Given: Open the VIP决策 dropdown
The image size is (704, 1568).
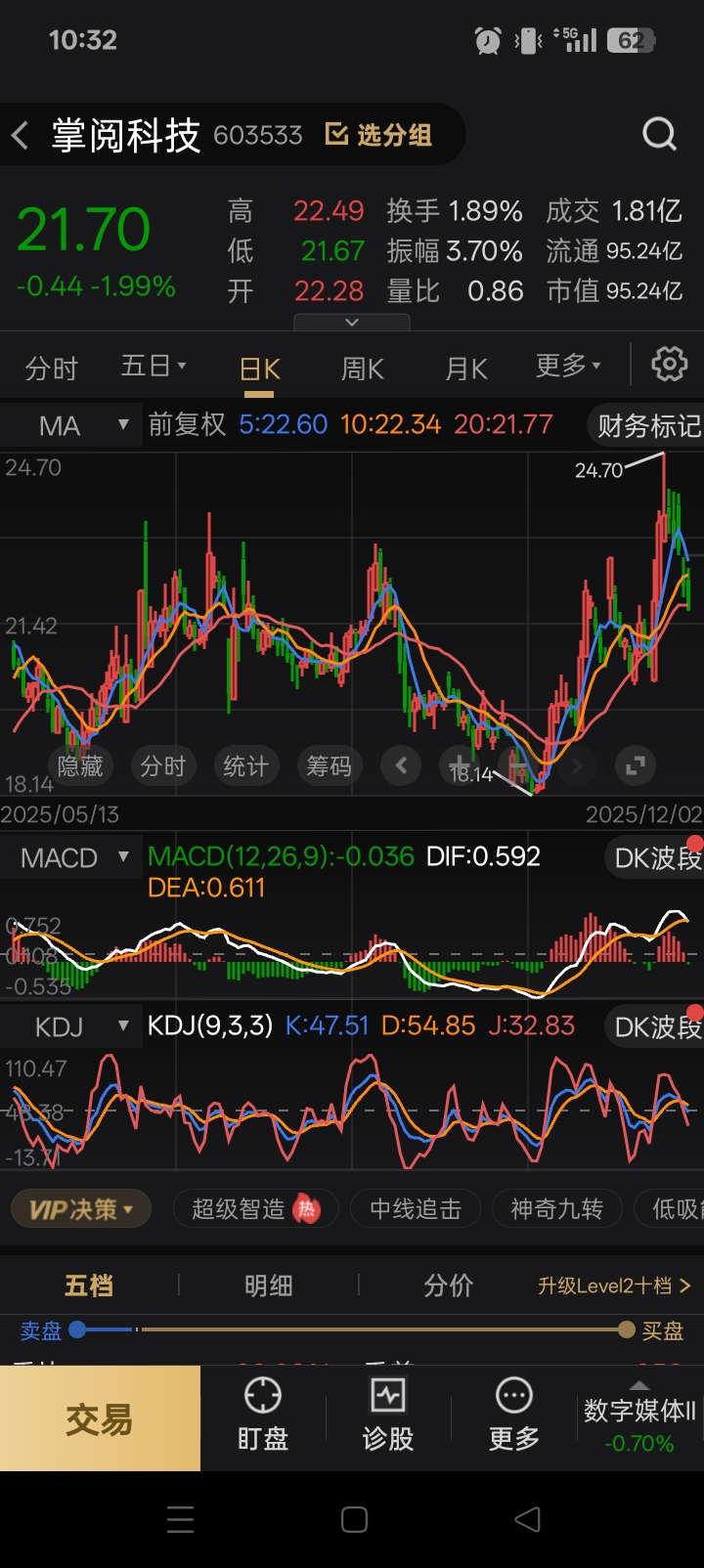Looking at the screenshot, I should click(x=80, y=1209).
